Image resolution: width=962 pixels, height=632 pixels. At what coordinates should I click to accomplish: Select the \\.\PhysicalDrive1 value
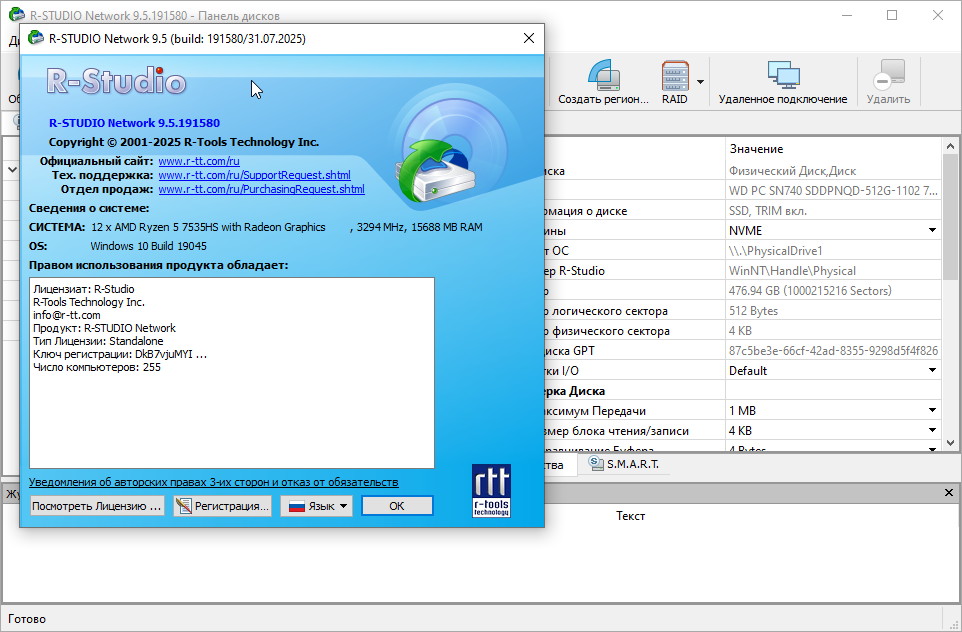point(775,251)
